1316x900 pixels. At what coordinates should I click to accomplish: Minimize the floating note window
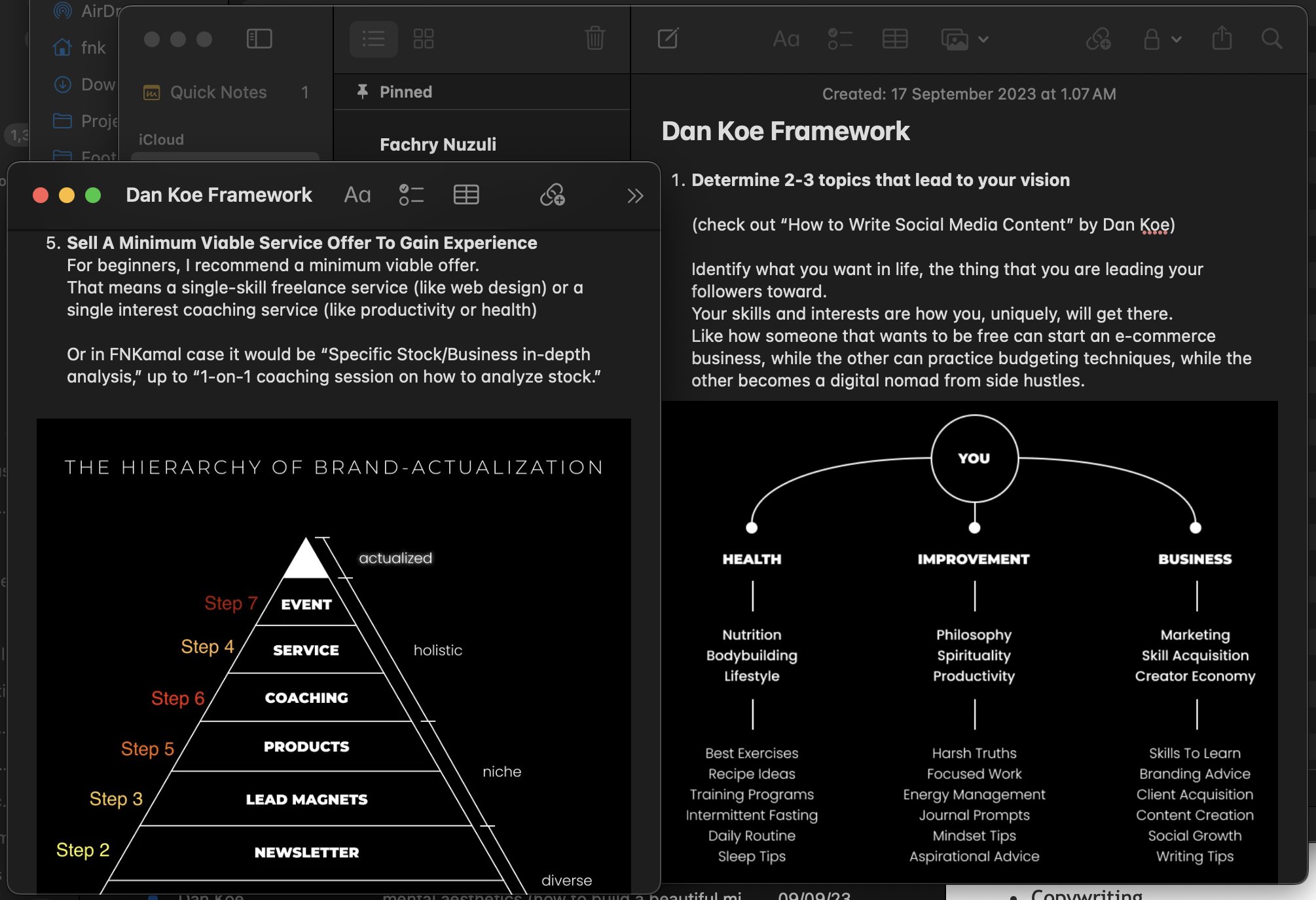click(67, 195)
